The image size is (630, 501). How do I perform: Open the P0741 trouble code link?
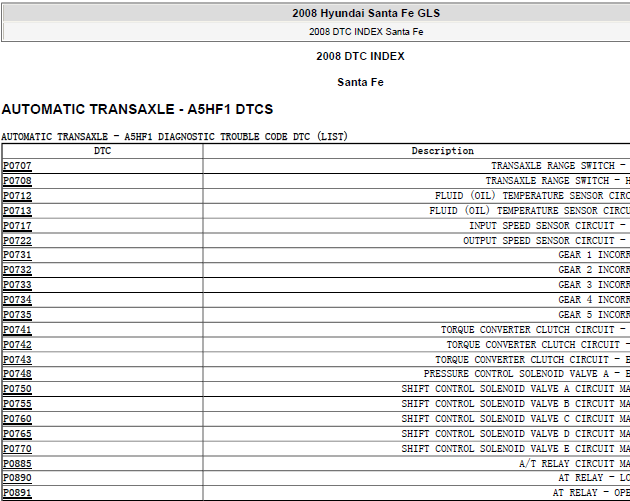tap(17, 330)
